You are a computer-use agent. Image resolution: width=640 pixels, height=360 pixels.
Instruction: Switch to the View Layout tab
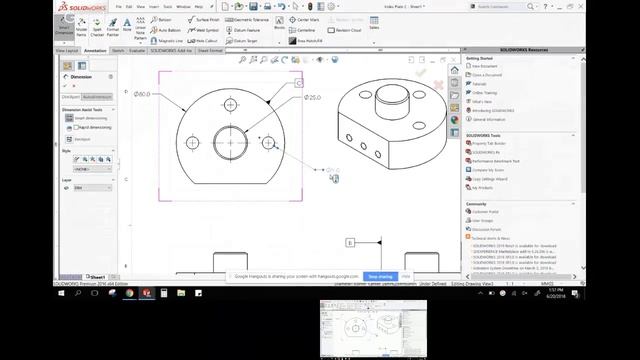pyautogui.click(x=67, y=51)
